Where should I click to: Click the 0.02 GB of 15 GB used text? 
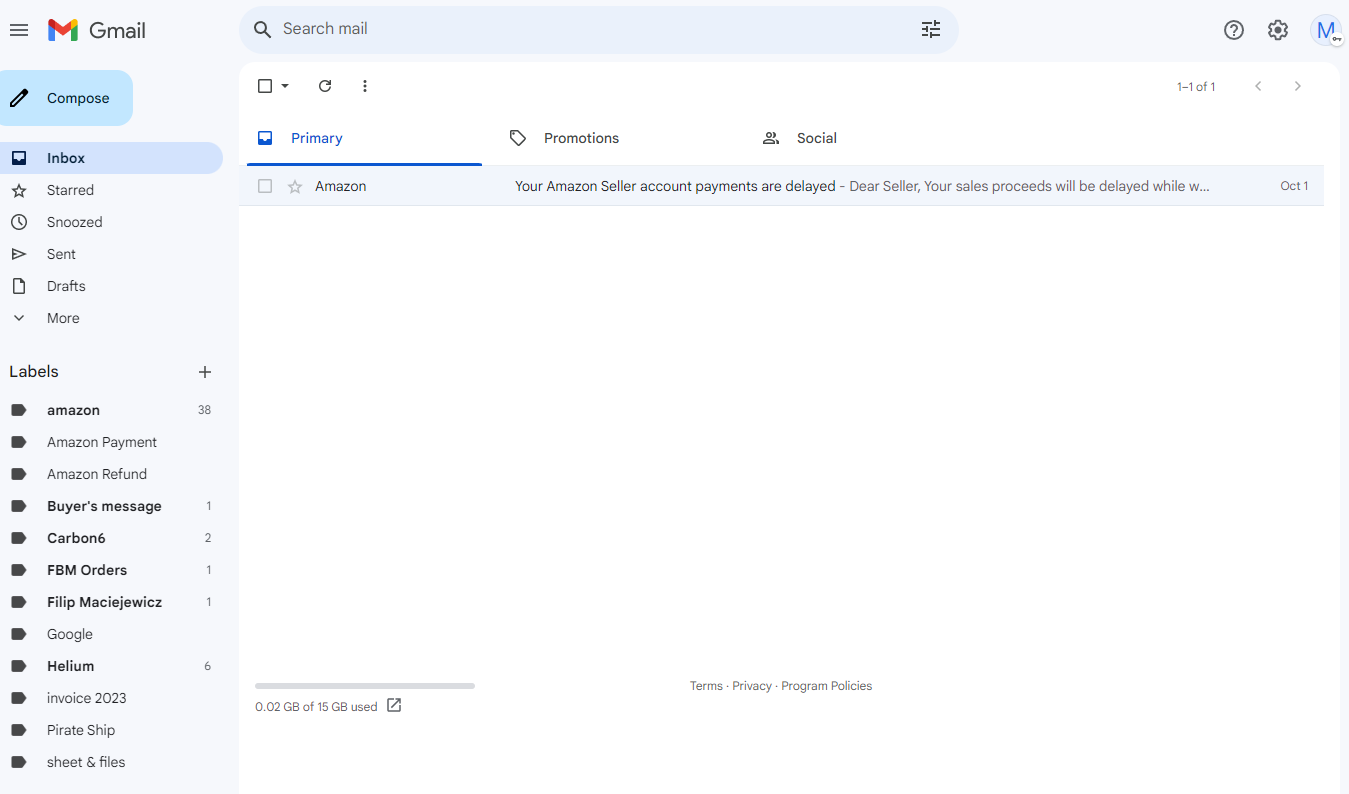316,707
